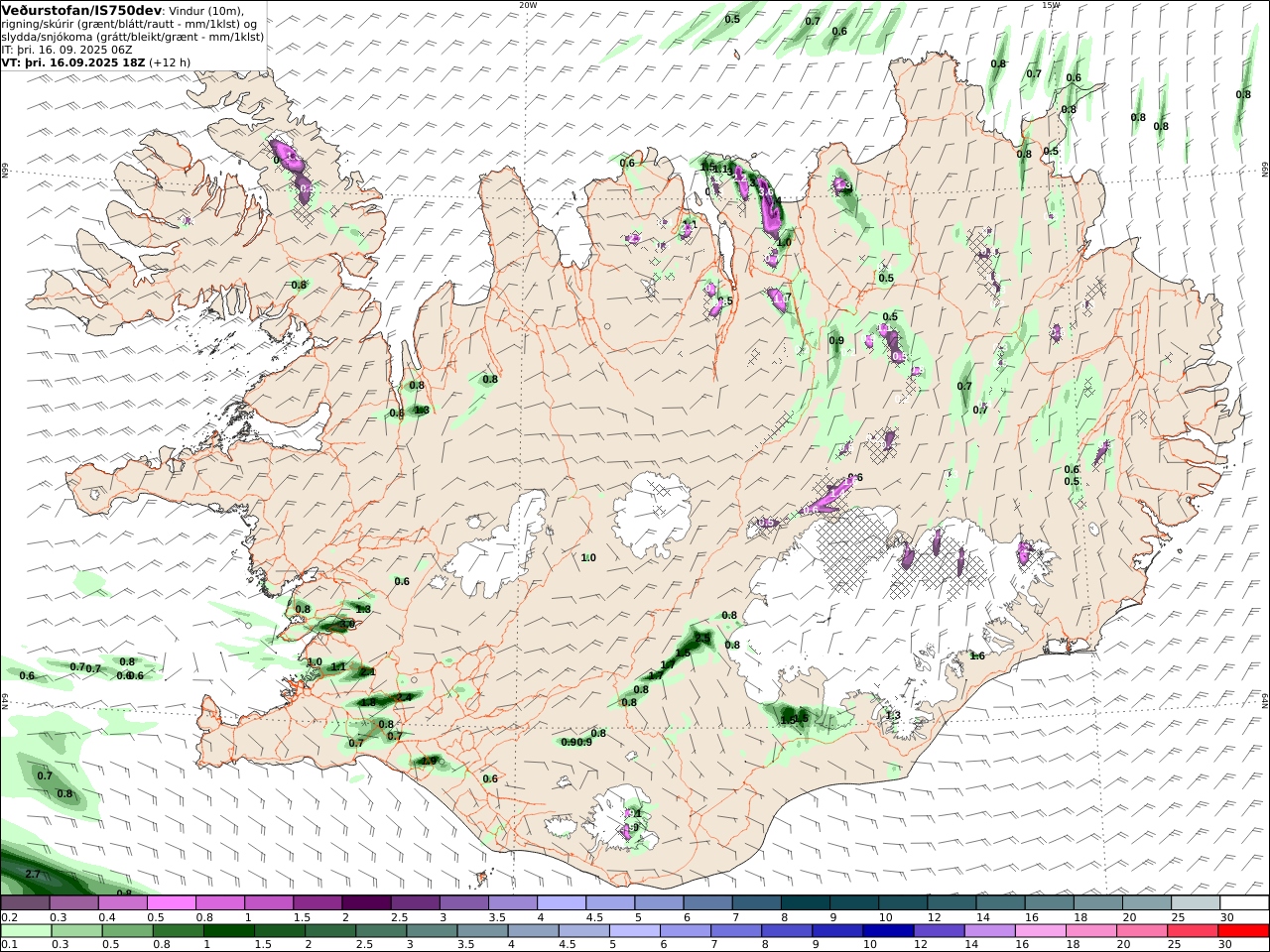Click the '12' label of the lower legend row
The image size is (1270, 952).
pyautogui.click(x=922, y=944)
